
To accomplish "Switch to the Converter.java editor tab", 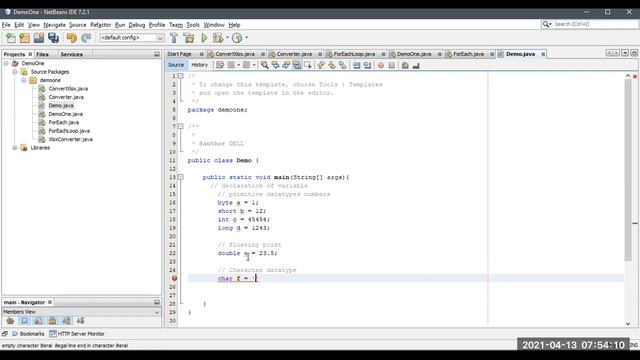I will (x=294, y=54).
